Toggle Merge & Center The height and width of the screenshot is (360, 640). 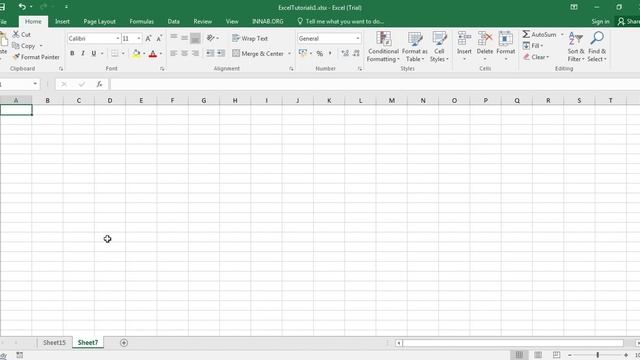click(258, 53)
